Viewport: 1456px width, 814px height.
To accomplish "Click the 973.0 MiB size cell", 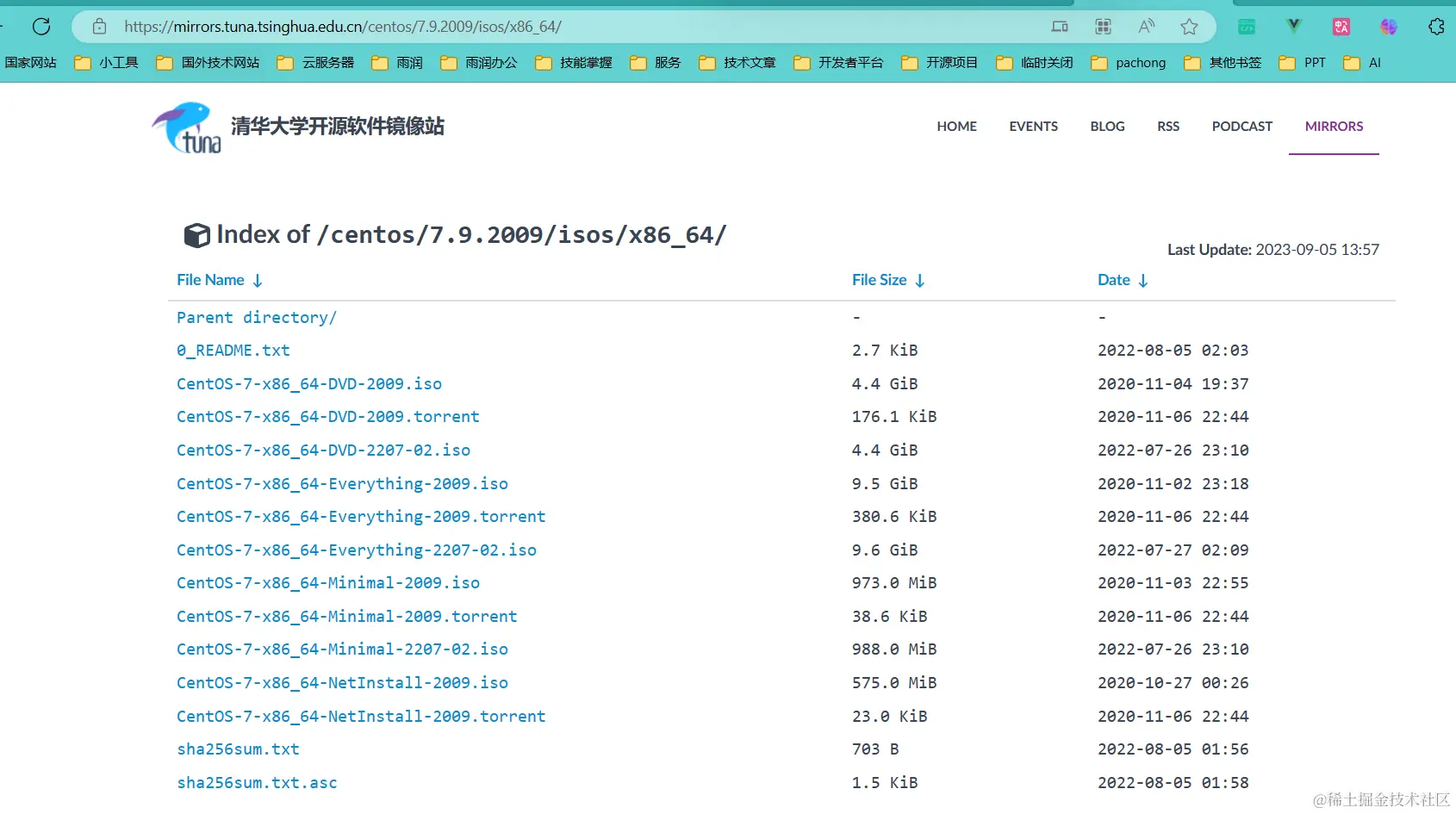I will [894, 583].
